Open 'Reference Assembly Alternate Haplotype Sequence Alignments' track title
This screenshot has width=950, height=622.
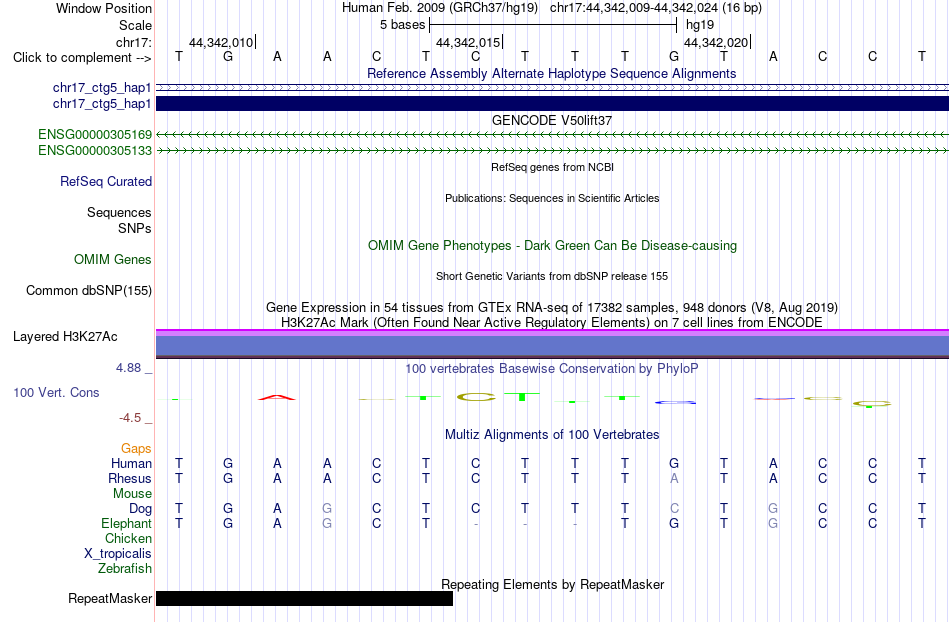[x=551, y=74]
